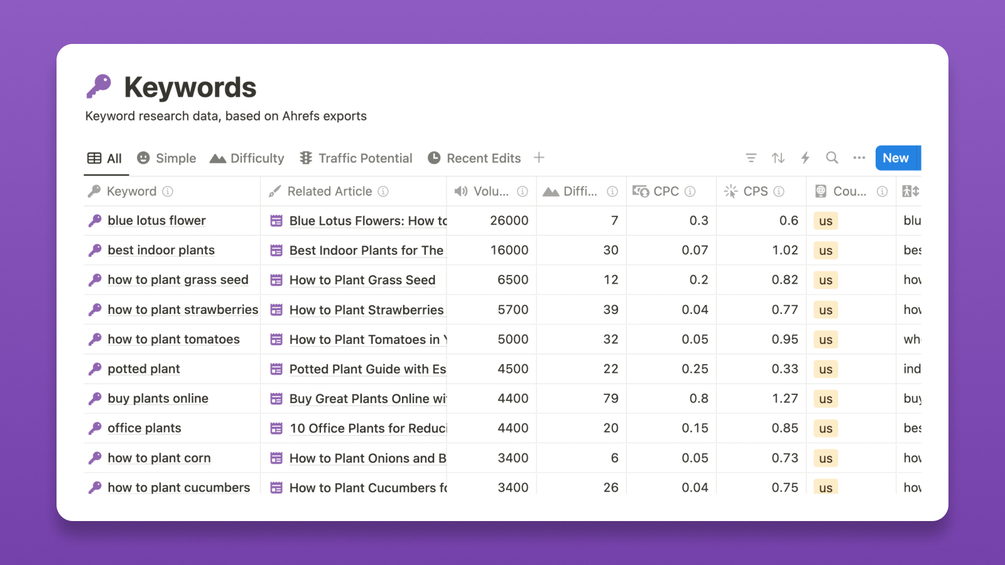Image resolution: width=1005 pixels, height=565 pixels.
Task: Click the CPS column header
Action: tap(761, 191)
